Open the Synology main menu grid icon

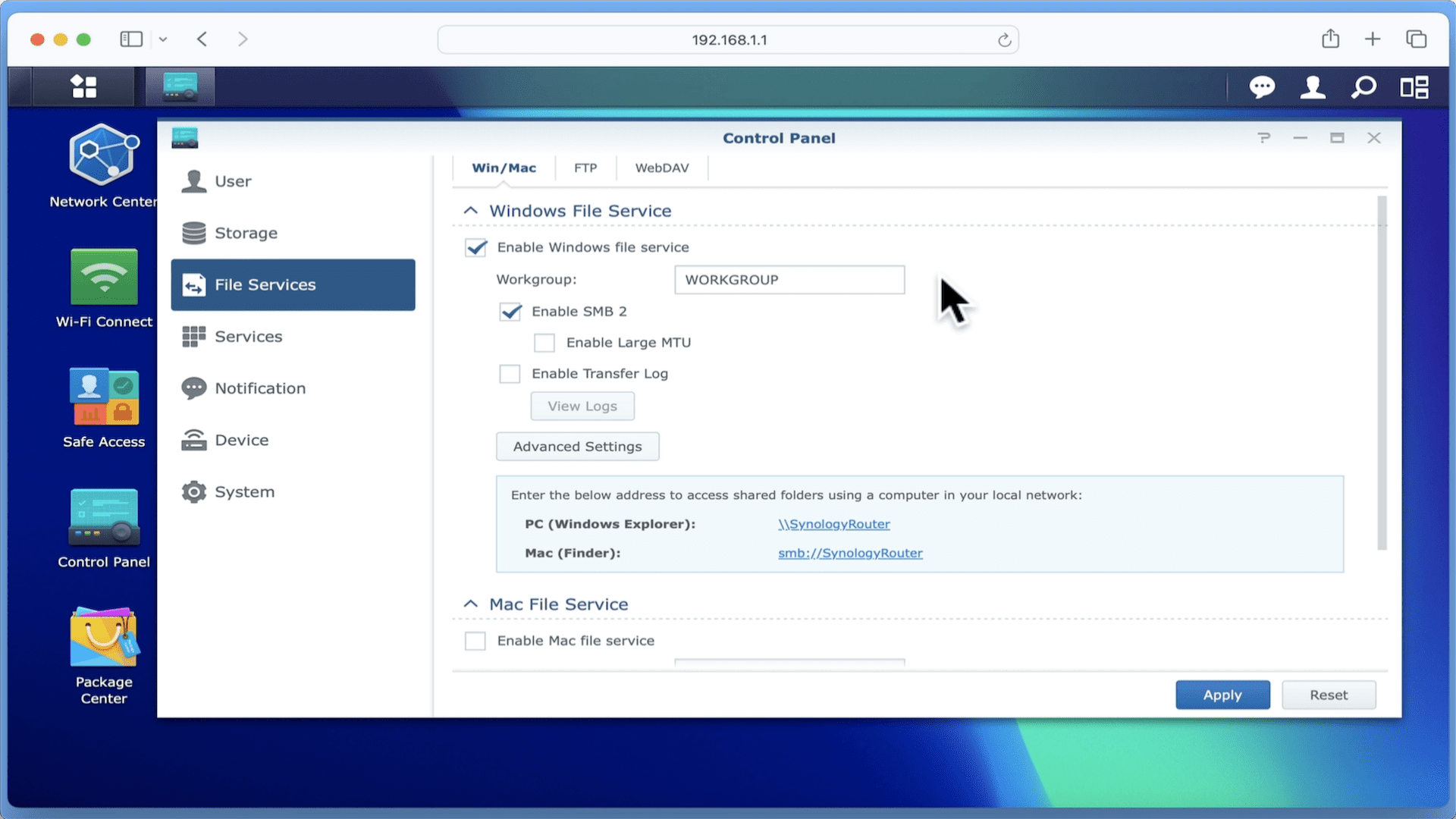tap(83, 86)
